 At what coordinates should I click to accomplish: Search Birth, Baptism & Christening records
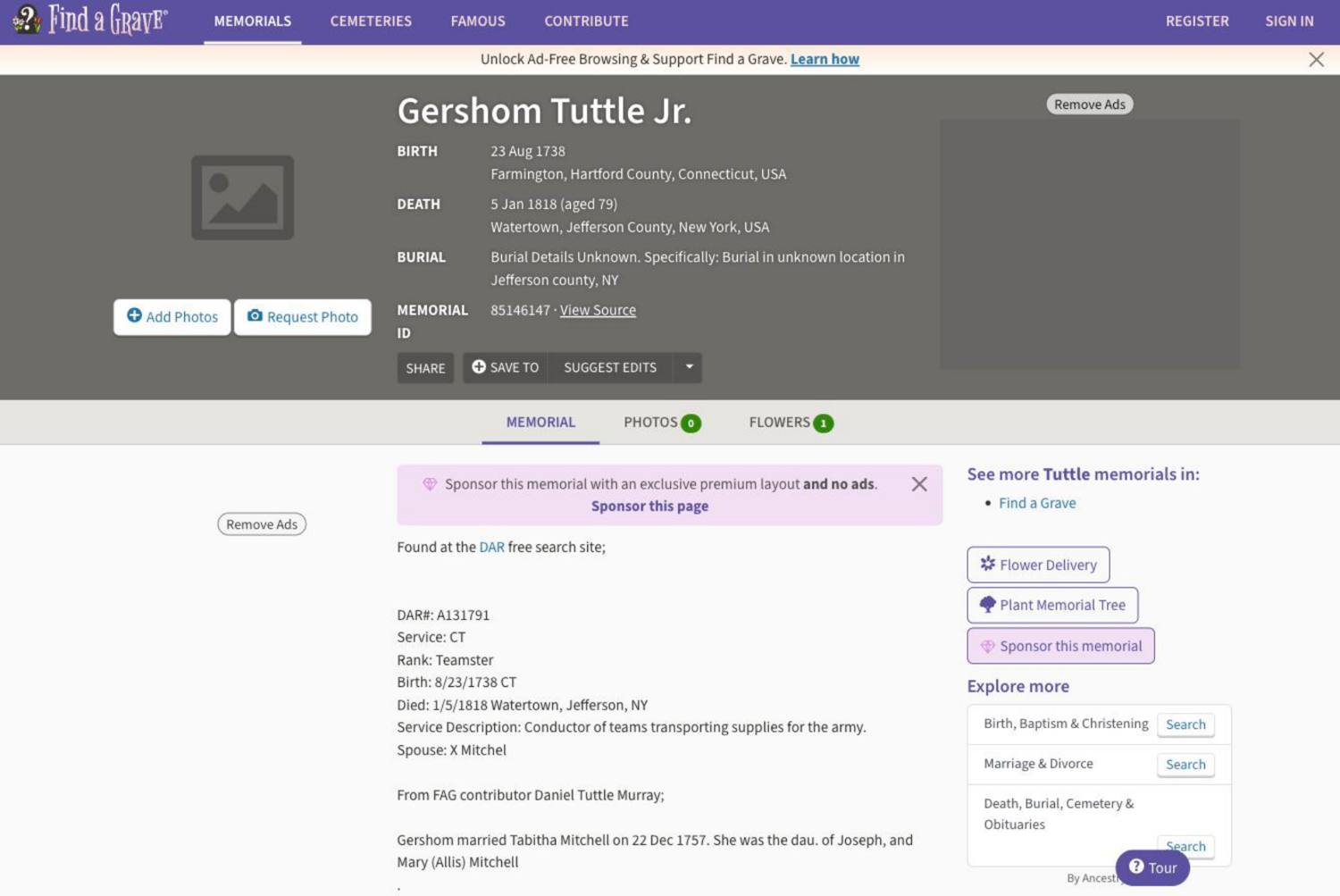point(1185,724)
